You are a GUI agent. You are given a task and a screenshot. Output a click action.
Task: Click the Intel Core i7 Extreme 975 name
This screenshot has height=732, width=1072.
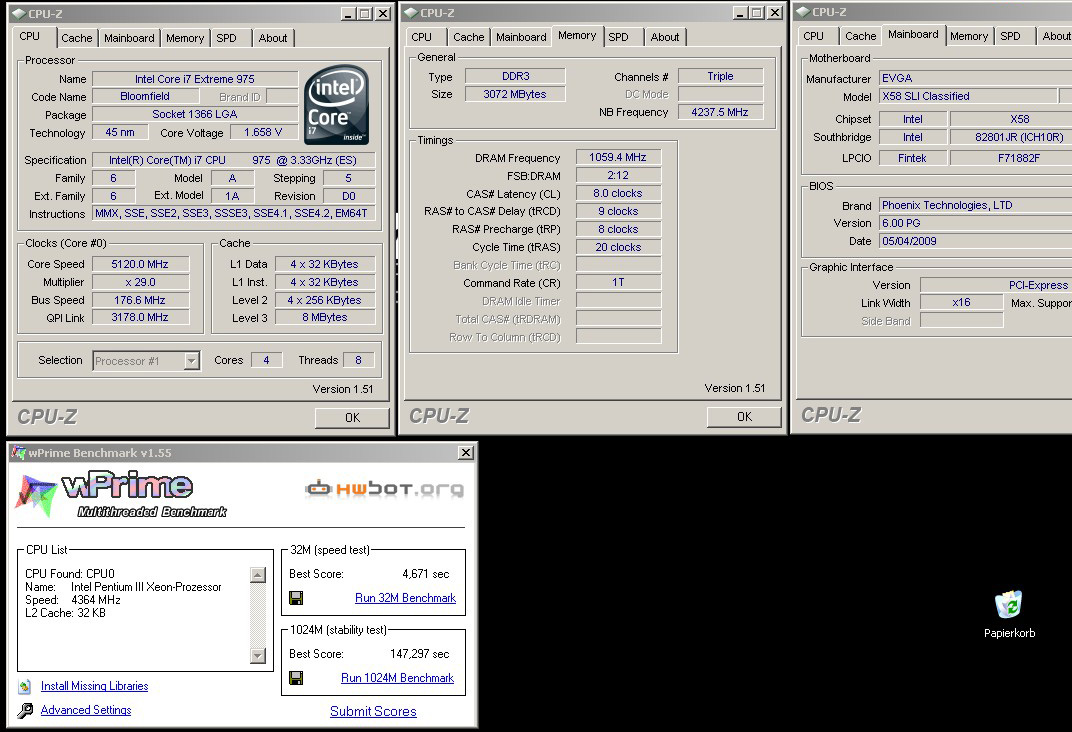195,79
